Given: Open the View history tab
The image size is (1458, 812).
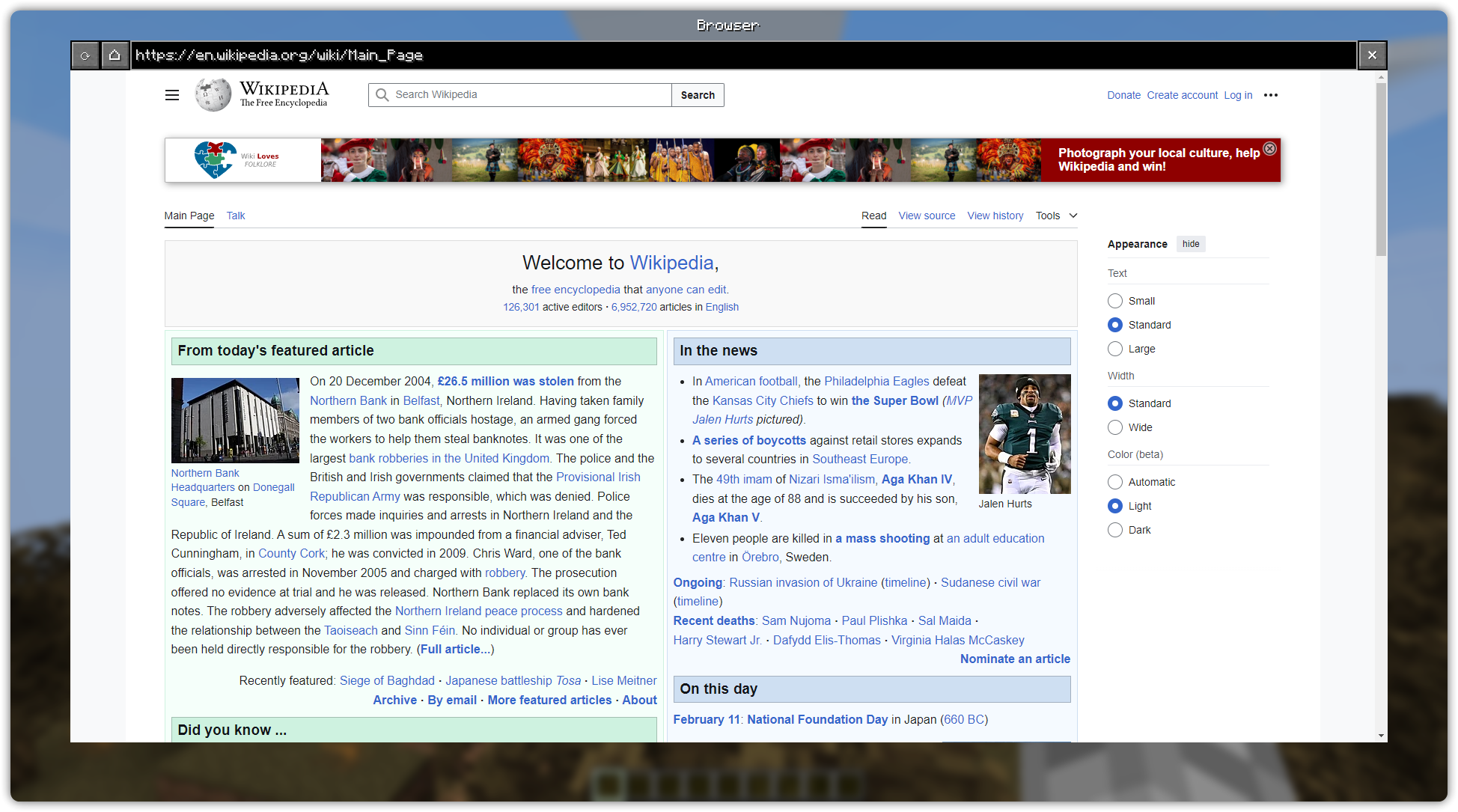Looking at the screenshot, I should tap(995, 216).
